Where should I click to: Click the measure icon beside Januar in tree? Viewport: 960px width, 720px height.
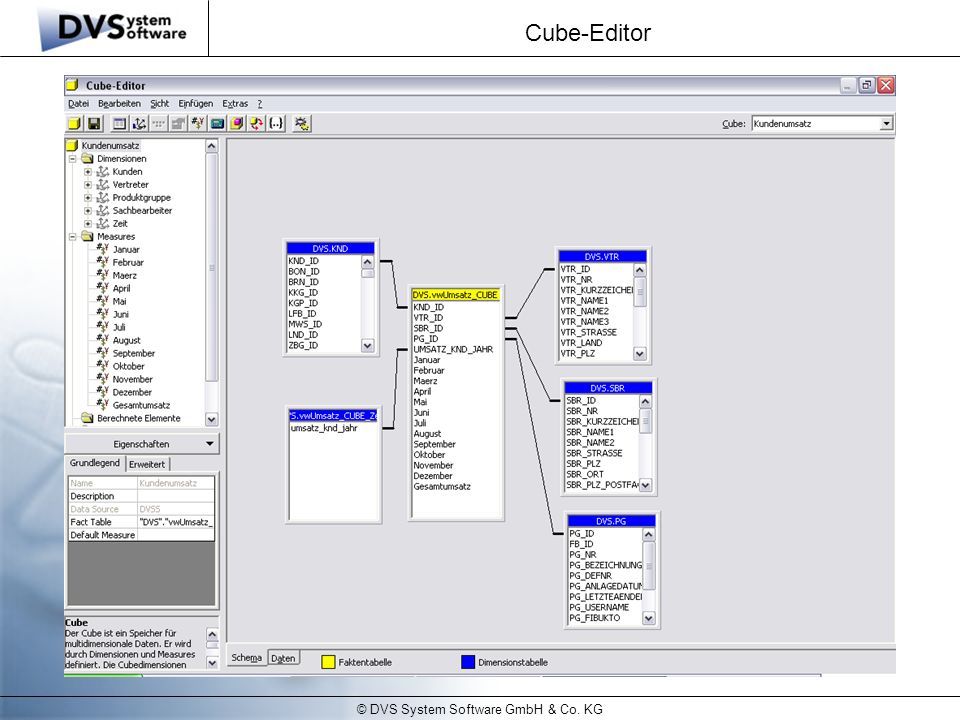103,249
